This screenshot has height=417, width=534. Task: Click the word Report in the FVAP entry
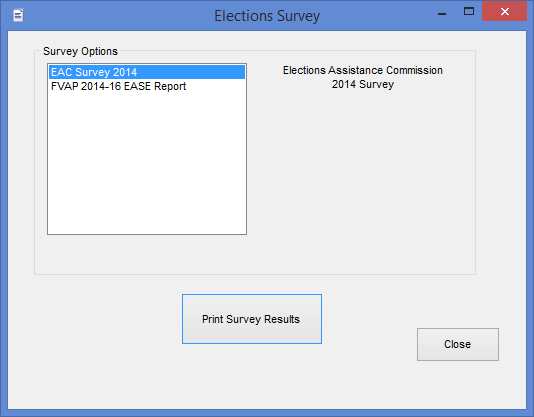pos(170,87)
